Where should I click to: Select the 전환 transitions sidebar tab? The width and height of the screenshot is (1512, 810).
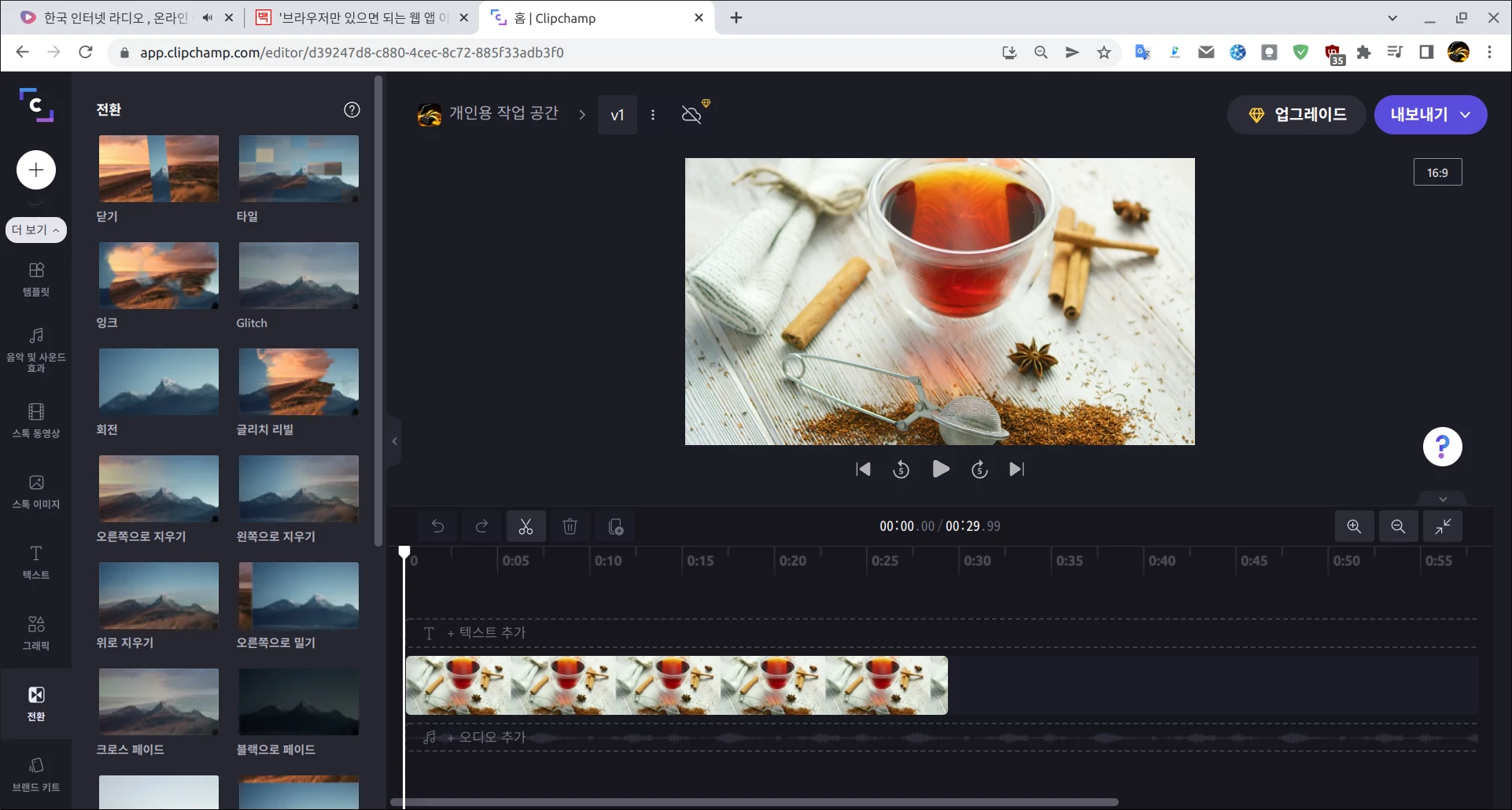36,704
